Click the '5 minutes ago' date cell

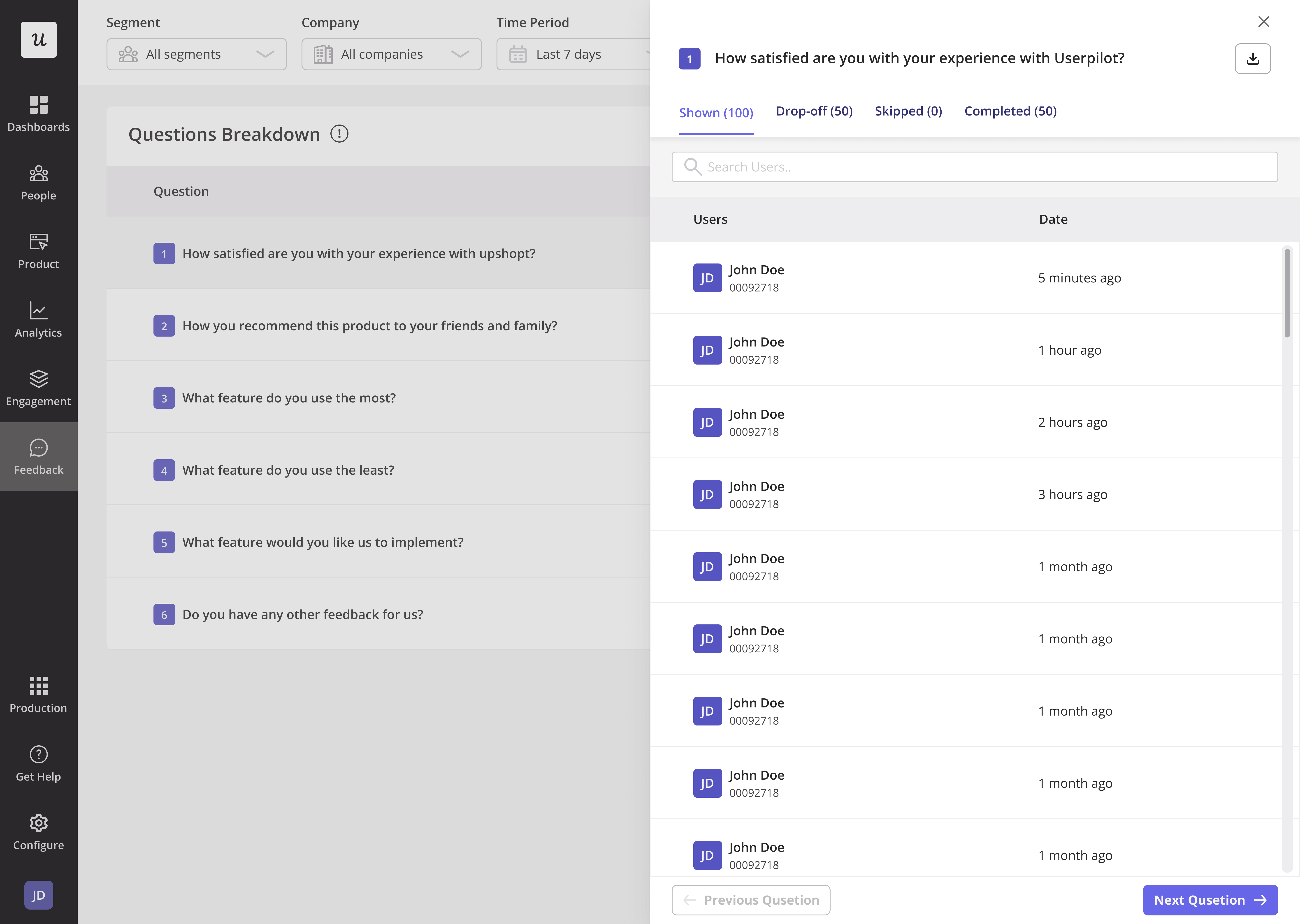click(1079, 278)
